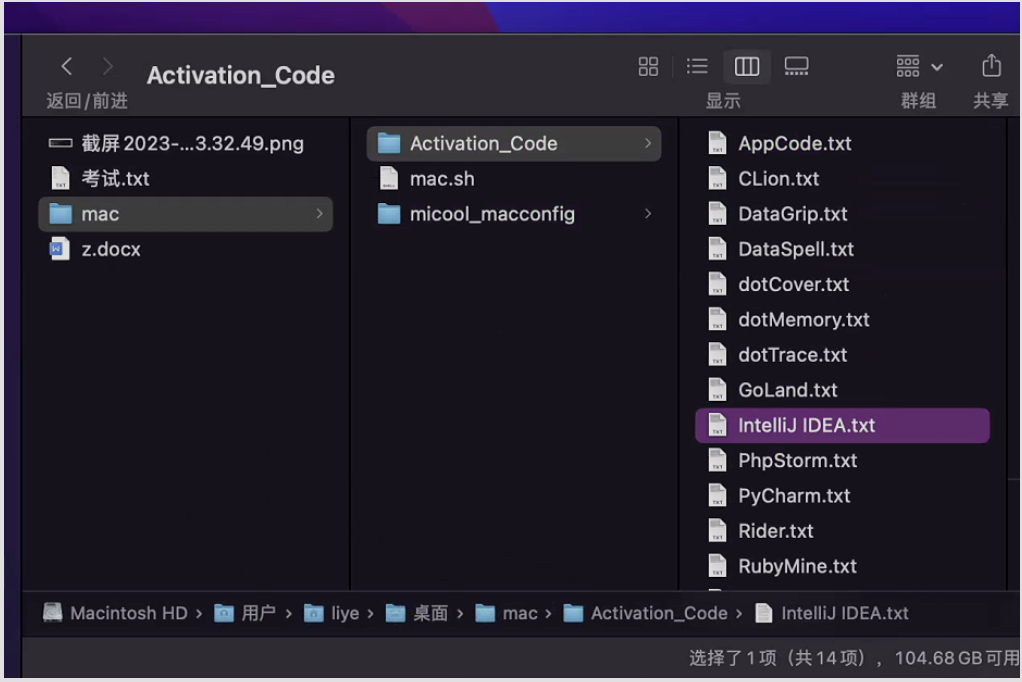Select the Activation_Code folder
The width and height of the screenshot is (1022, 682).
point(483,144)
